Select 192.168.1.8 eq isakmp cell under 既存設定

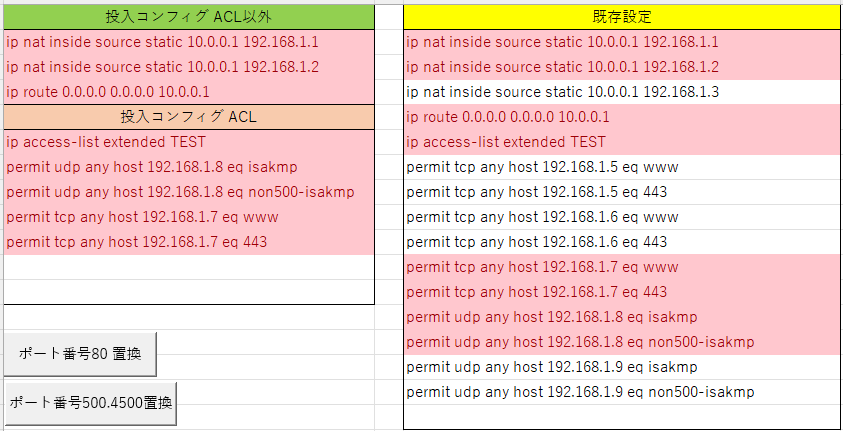point(623,317)
